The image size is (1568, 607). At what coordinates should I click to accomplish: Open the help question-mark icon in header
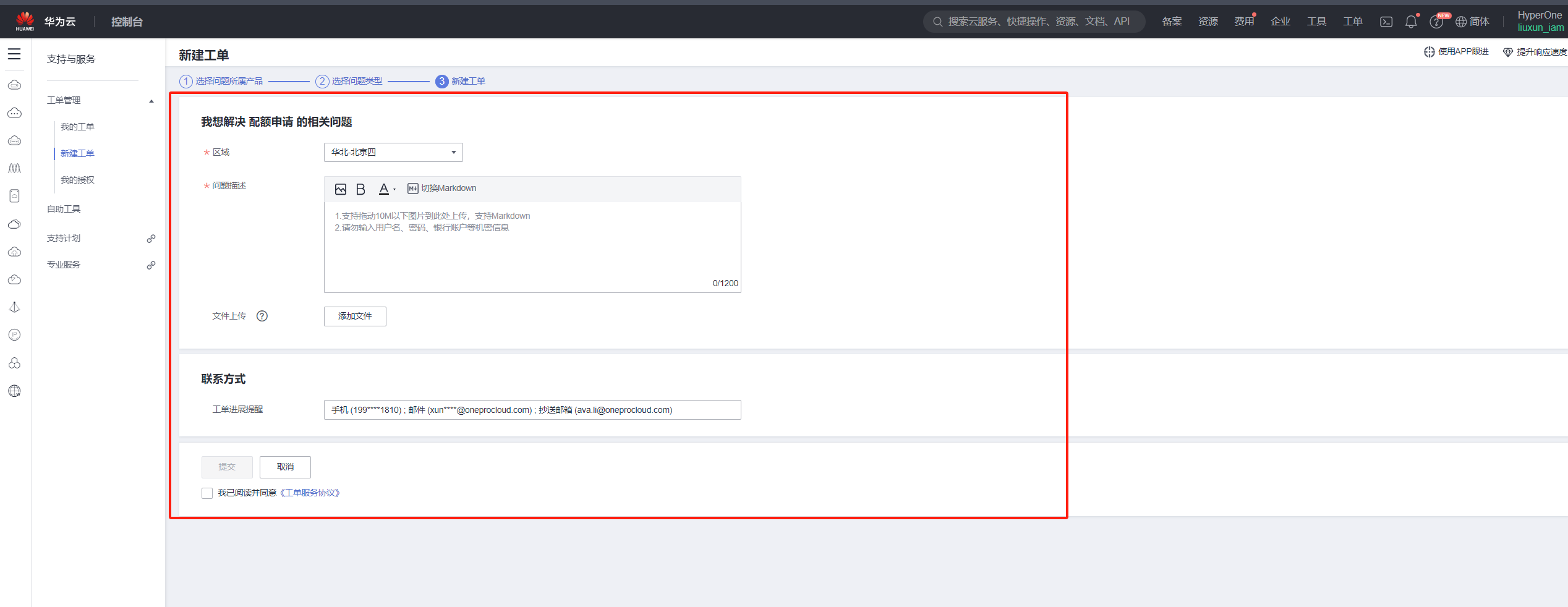click(1436, 22)
